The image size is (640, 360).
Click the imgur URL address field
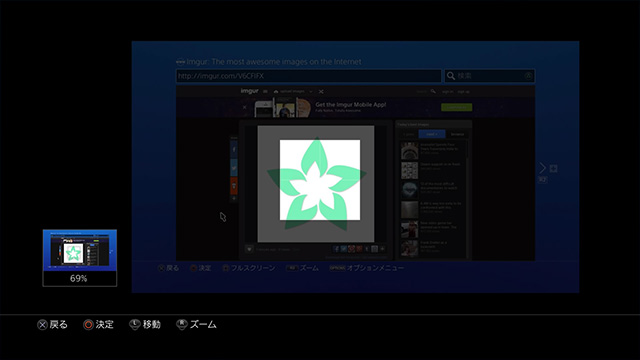pyautogui.click(x=309, y=76)
